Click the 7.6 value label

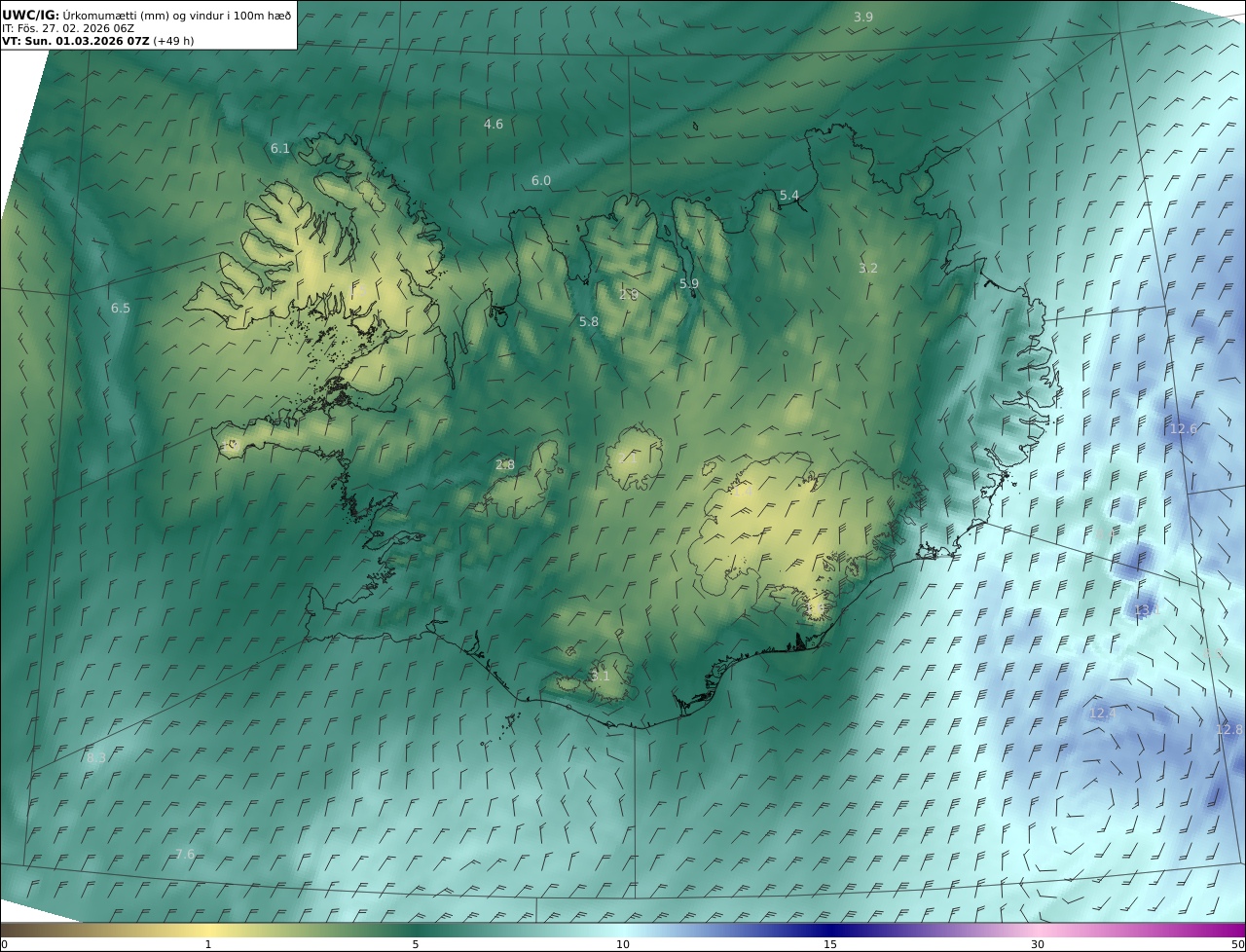click(185, 854)
